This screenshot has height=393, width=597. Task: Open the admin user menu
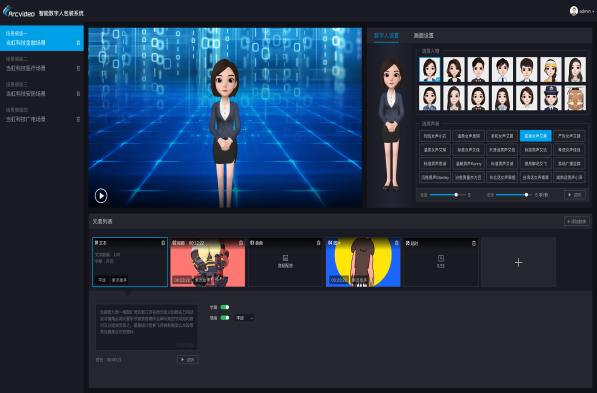[582, 11]
